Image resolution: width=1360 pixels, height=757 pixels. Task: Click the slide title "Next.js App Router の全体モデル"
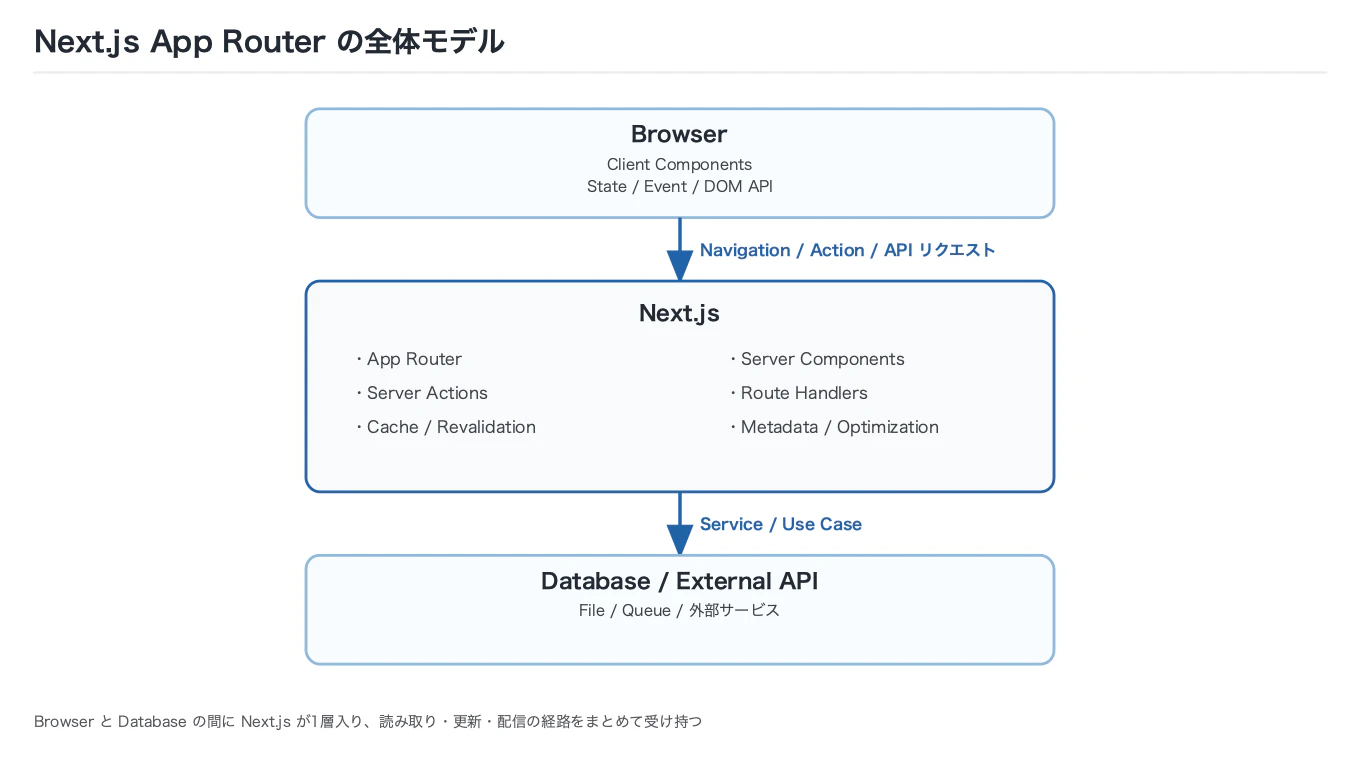270,42
